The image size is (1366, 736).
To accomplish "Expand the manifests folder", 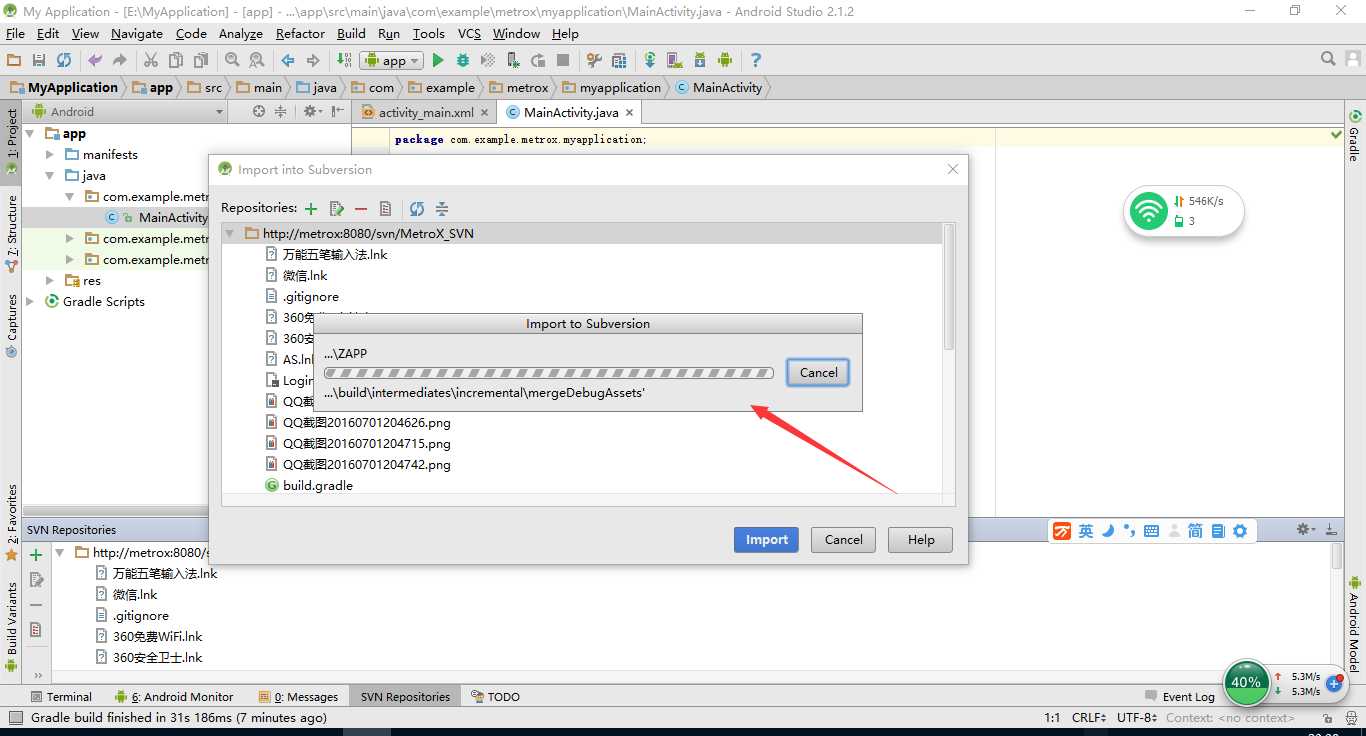I will [50, 154].
